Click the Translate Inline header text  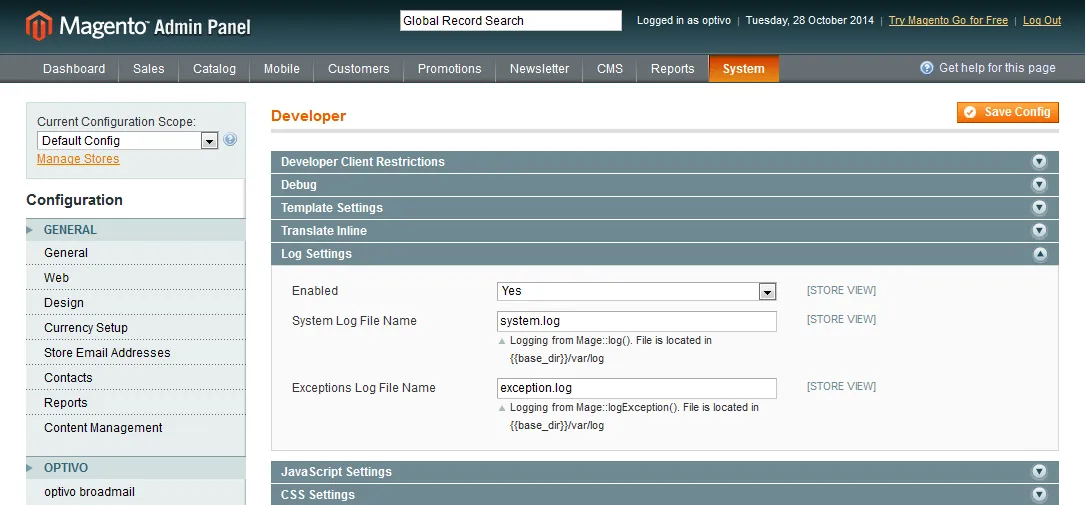[323, 231]
